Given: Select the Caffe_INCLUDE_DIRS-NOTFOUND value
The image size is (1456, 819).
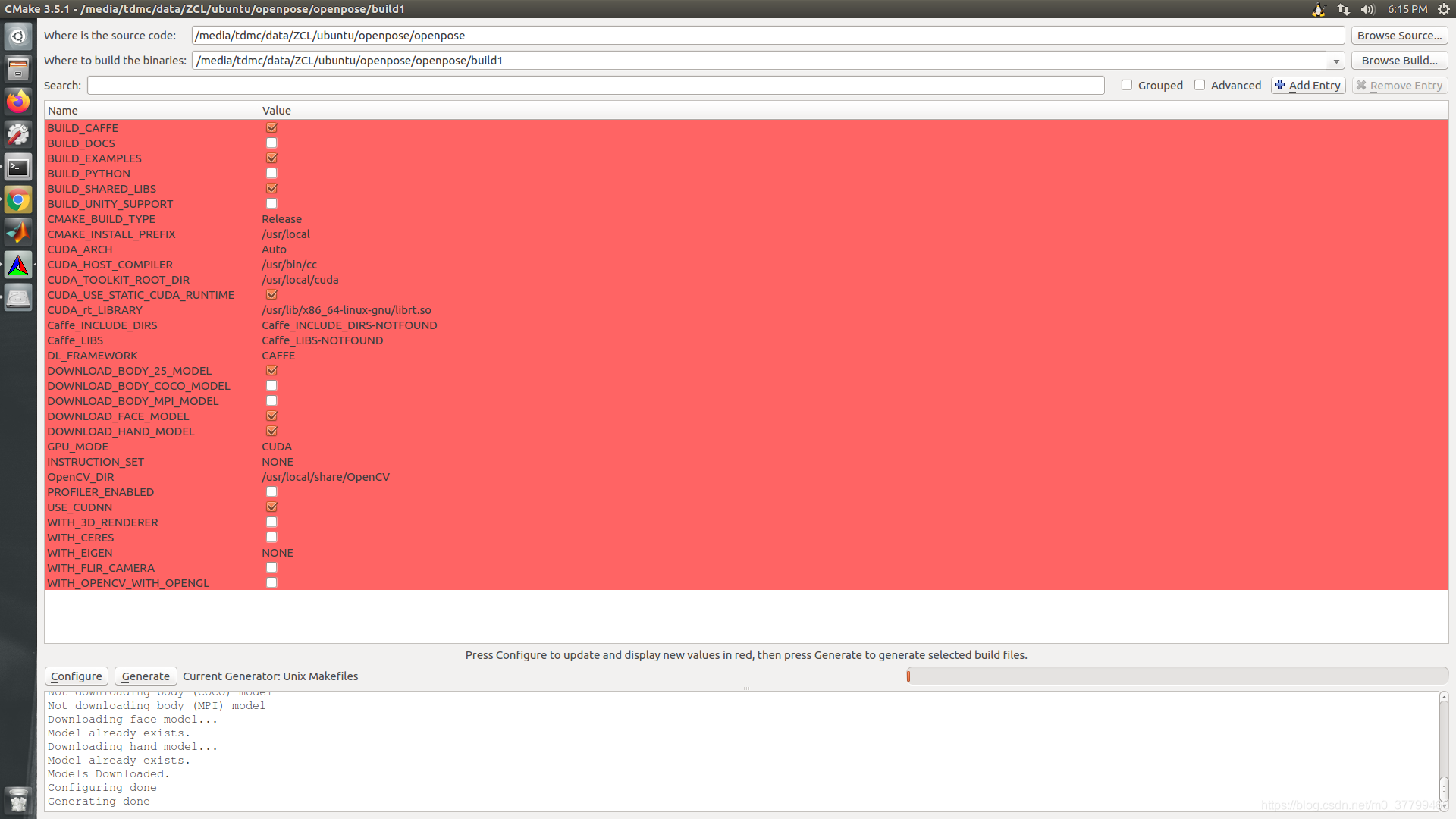Looking at the screenshot, I should point(349,325).
